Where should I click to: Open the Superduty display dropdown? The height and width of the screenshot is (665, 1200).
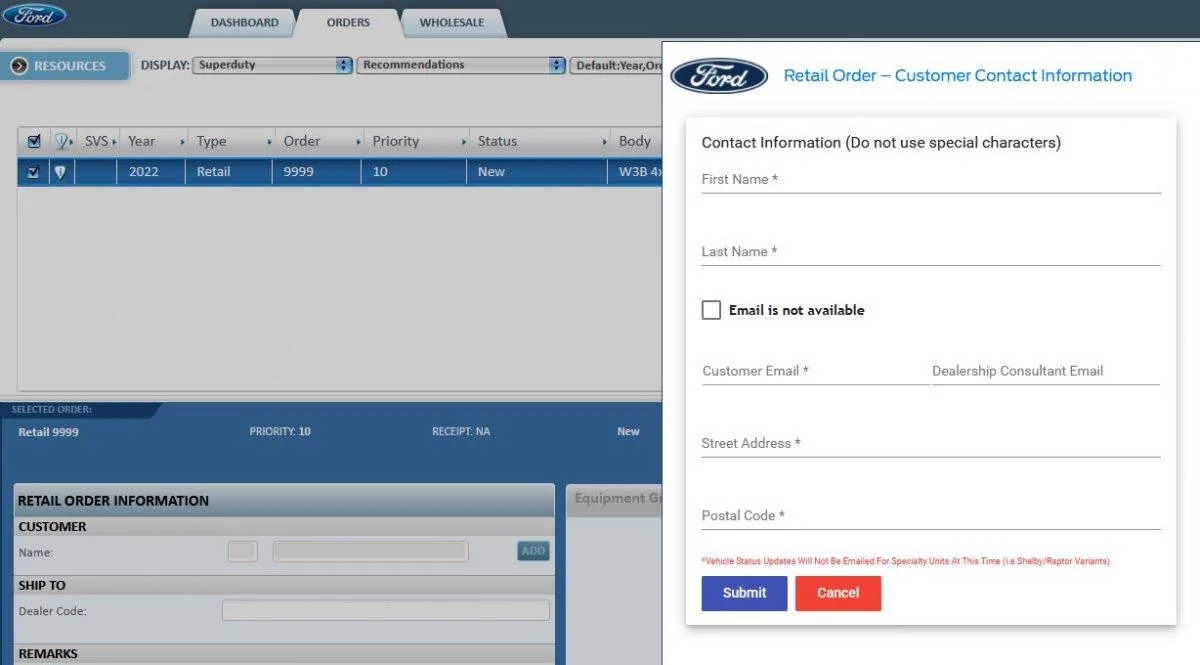[272, 65]
